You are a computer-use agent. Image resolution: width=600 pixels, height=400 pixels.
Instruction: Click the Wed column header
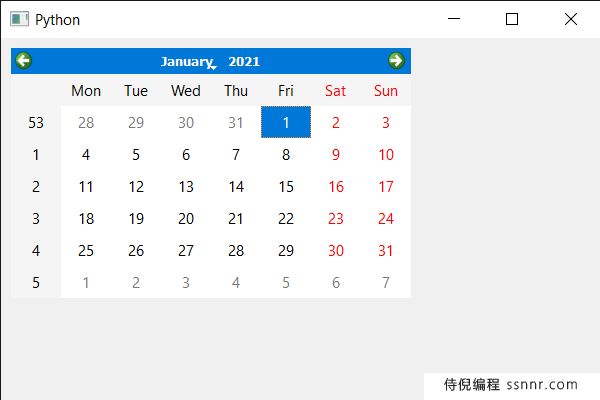[186, 91]
